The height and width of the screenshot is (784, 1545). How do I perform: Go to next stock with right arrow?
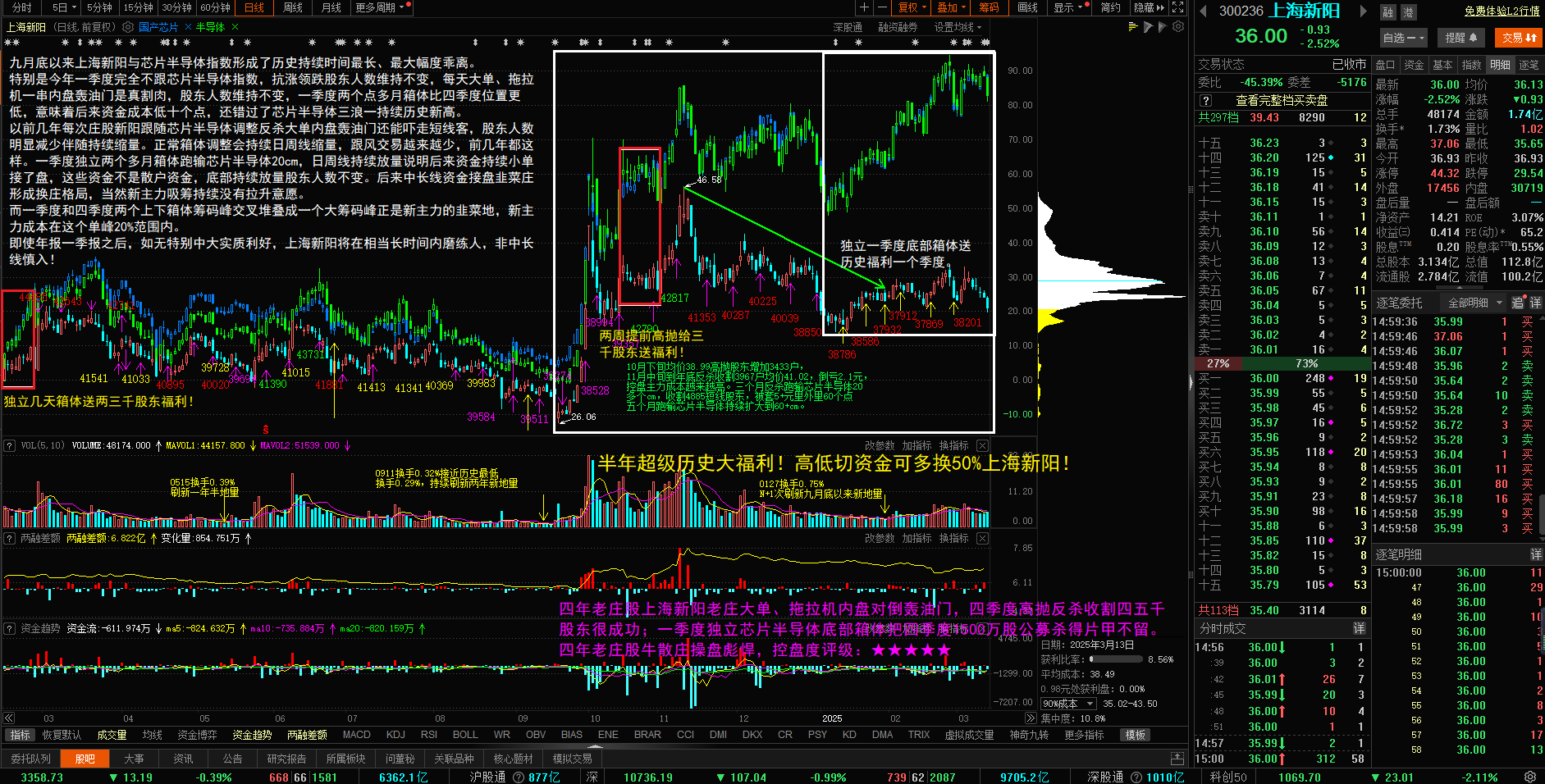[1364, 11]
